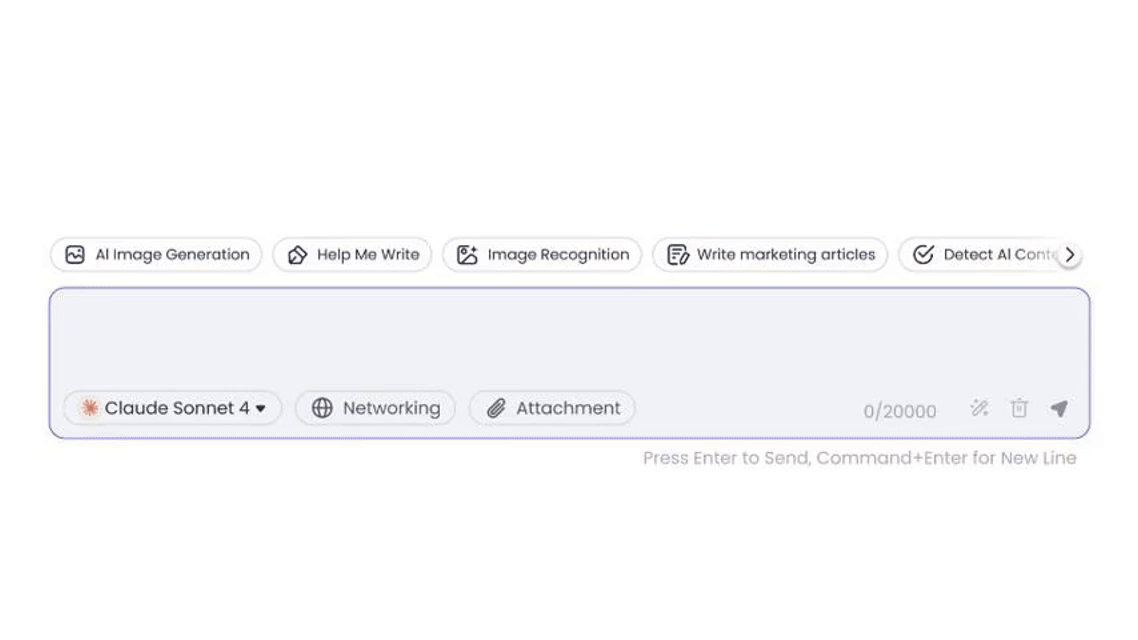Click the checkmark circle icon in Detect AI Content
The height and width of the screenshot is (640, 1138).
(923, 255)
